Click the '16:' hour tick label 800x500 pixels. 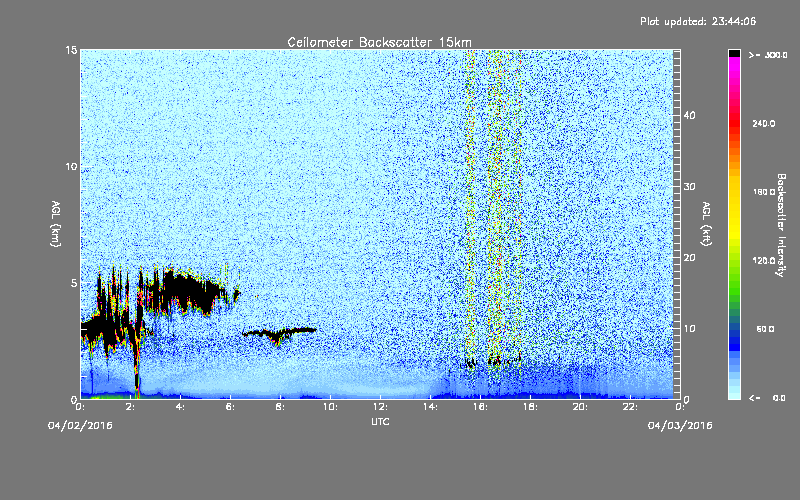480,407
